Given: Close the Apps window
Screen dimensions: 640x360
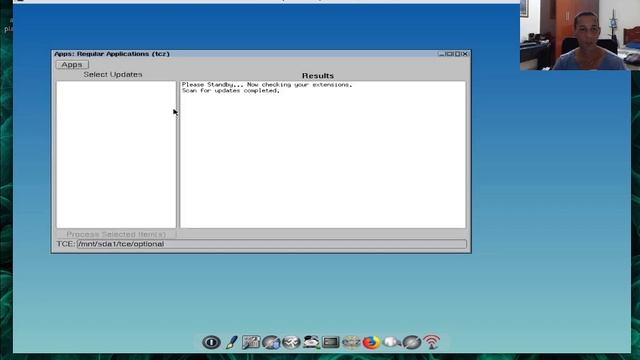Looking at the screenshot, I should 465,54.
